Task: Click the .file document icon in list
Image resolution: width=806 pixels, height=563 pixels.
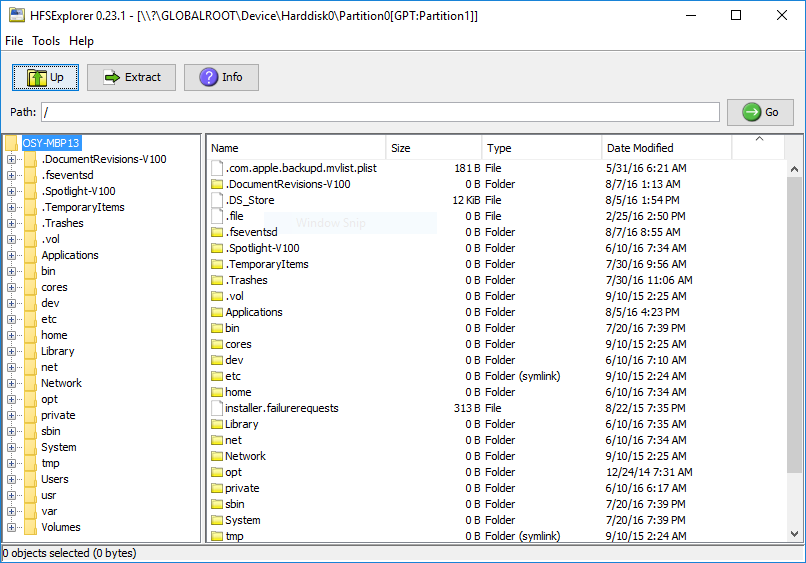Action: coord(217,216)
